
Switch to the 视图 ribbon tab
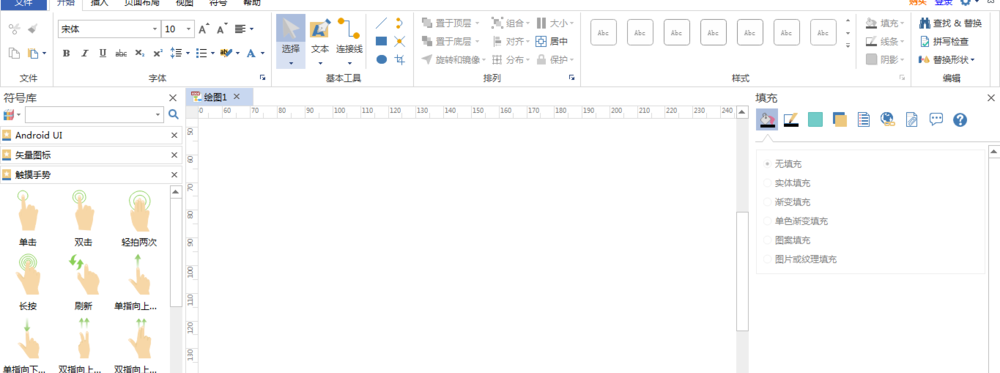tap(184, 3)
